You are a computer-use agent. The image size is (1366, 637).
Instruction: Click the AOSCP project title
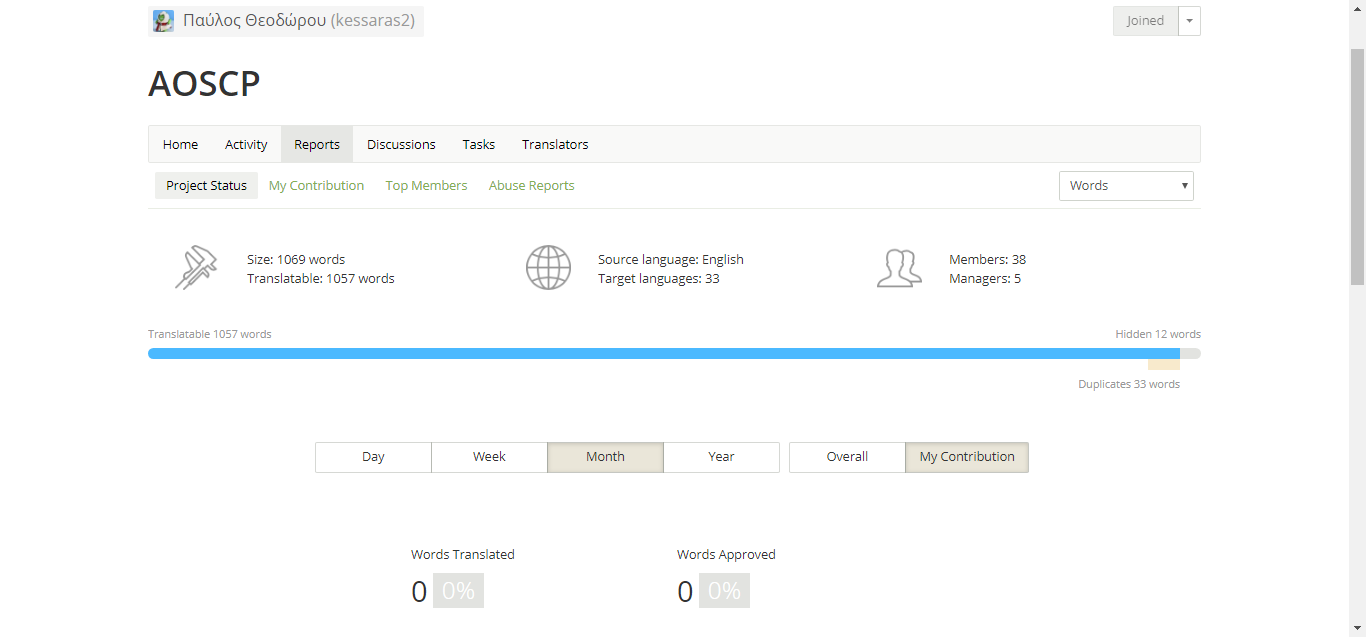coord(204,84)
